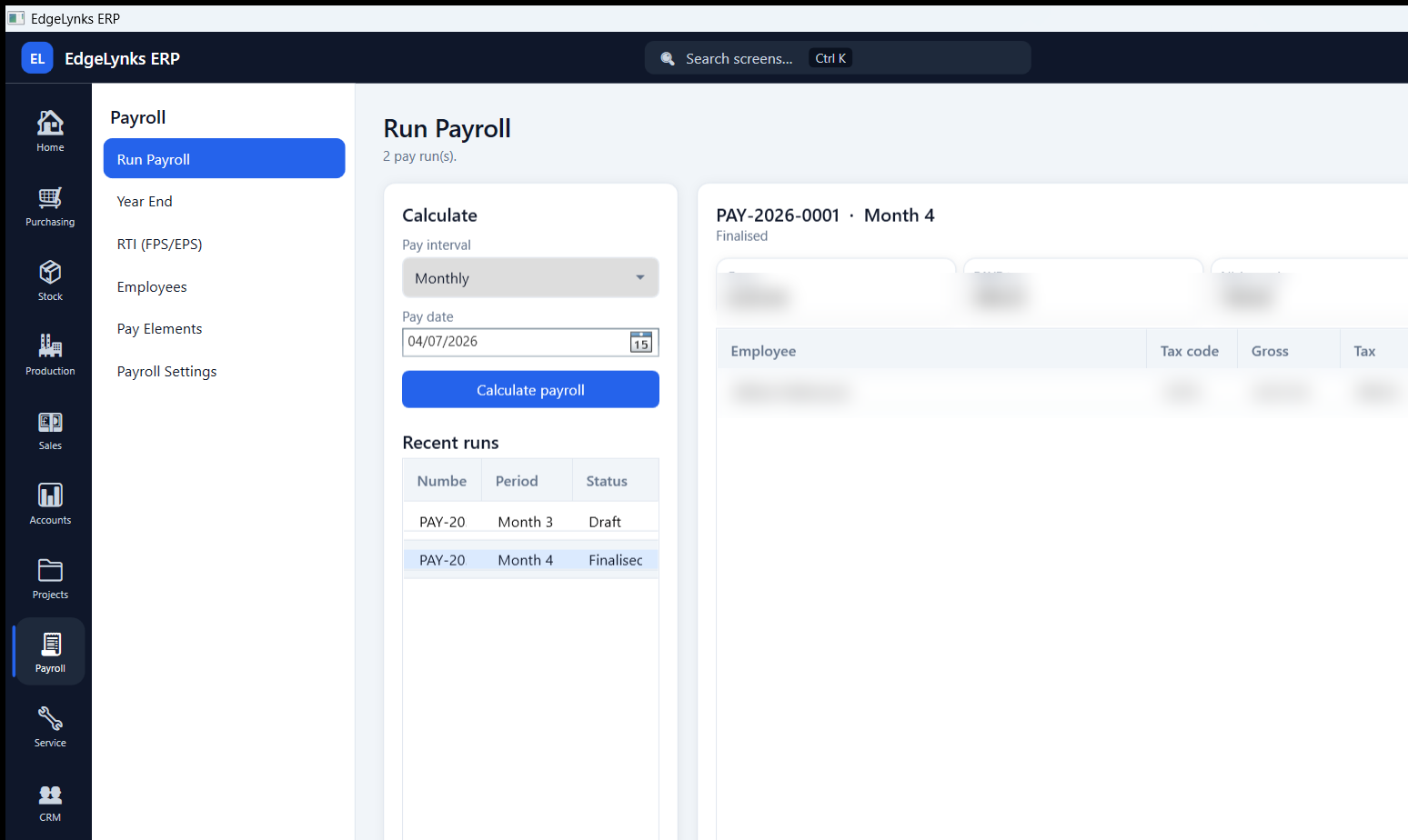Open RTI (FPS/EPS) screen
The height and width of the screenshot is (840, 1408).
click(224, 244)
